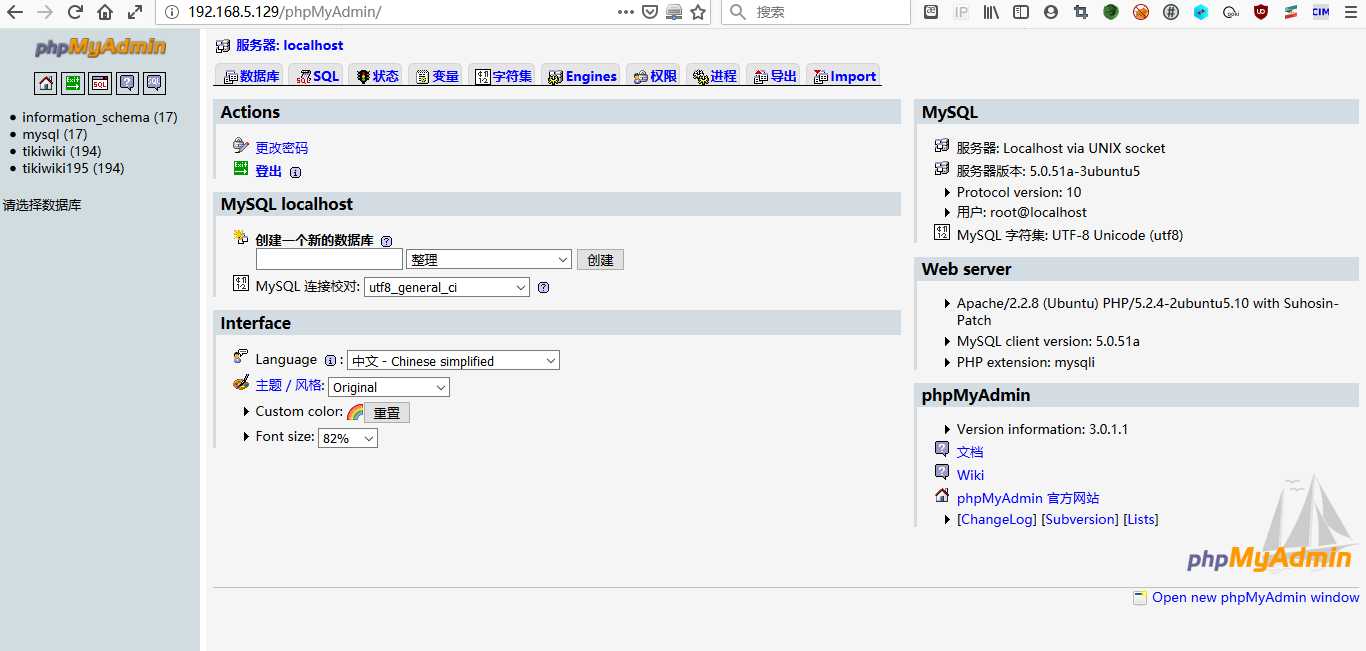
Task: Click the Pocket save icon in address bar
Action: [x=650, y=12]
